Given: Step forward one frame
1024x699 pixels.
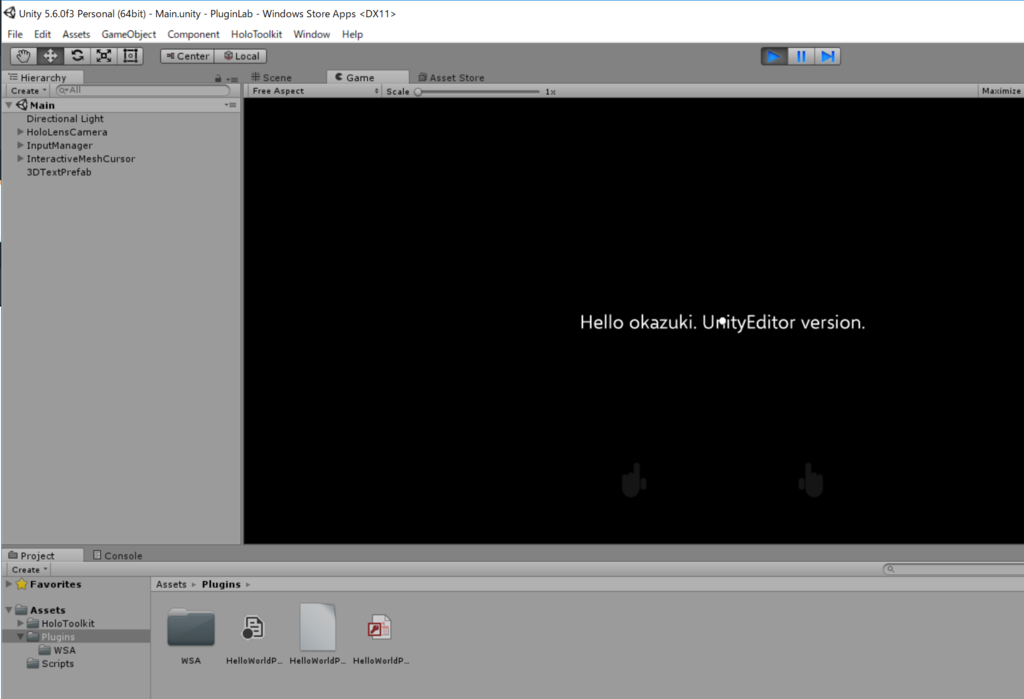Looking at the screenshot, I should (x=827, y=56).
